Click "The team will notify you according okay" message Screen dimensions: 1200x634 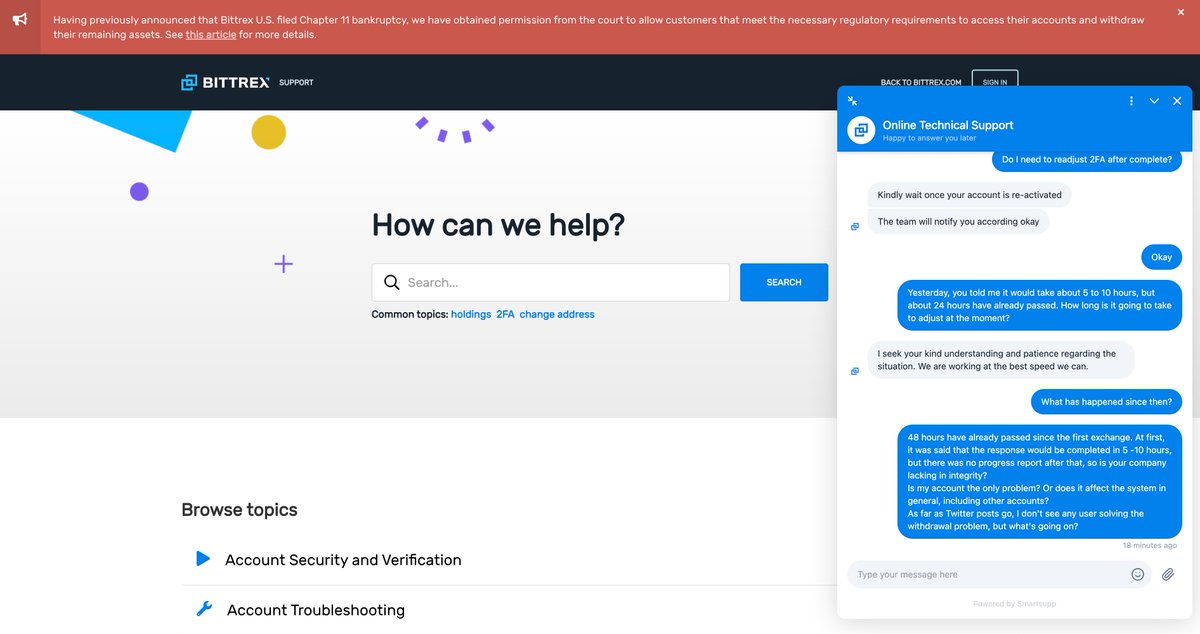(958, 222)
